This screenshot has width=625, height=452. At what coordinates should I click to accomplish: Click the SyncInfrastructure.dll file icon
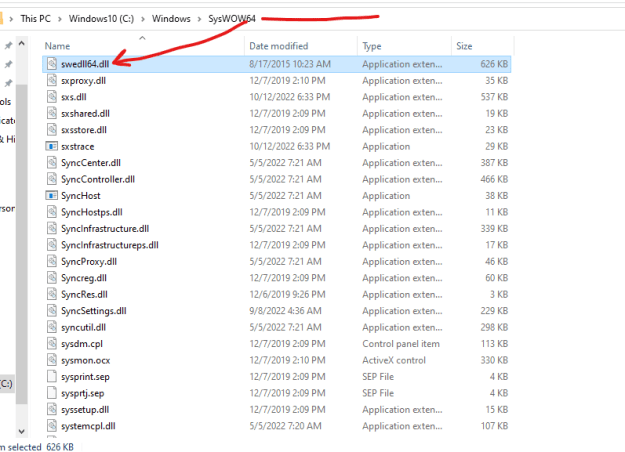[52, 228]
